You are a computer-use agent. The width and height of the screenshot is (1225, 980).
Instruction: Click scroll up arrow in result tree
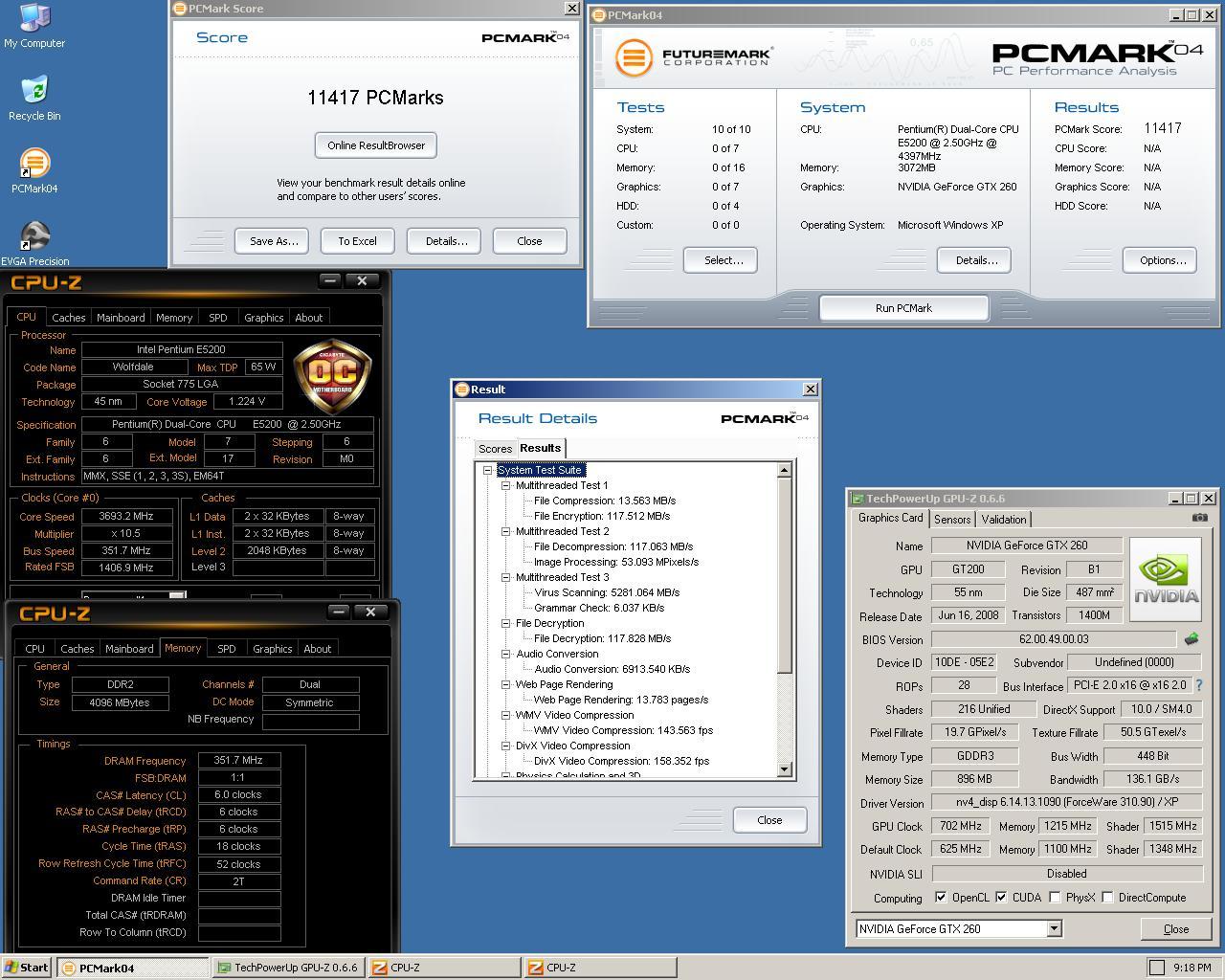(785, 470)
